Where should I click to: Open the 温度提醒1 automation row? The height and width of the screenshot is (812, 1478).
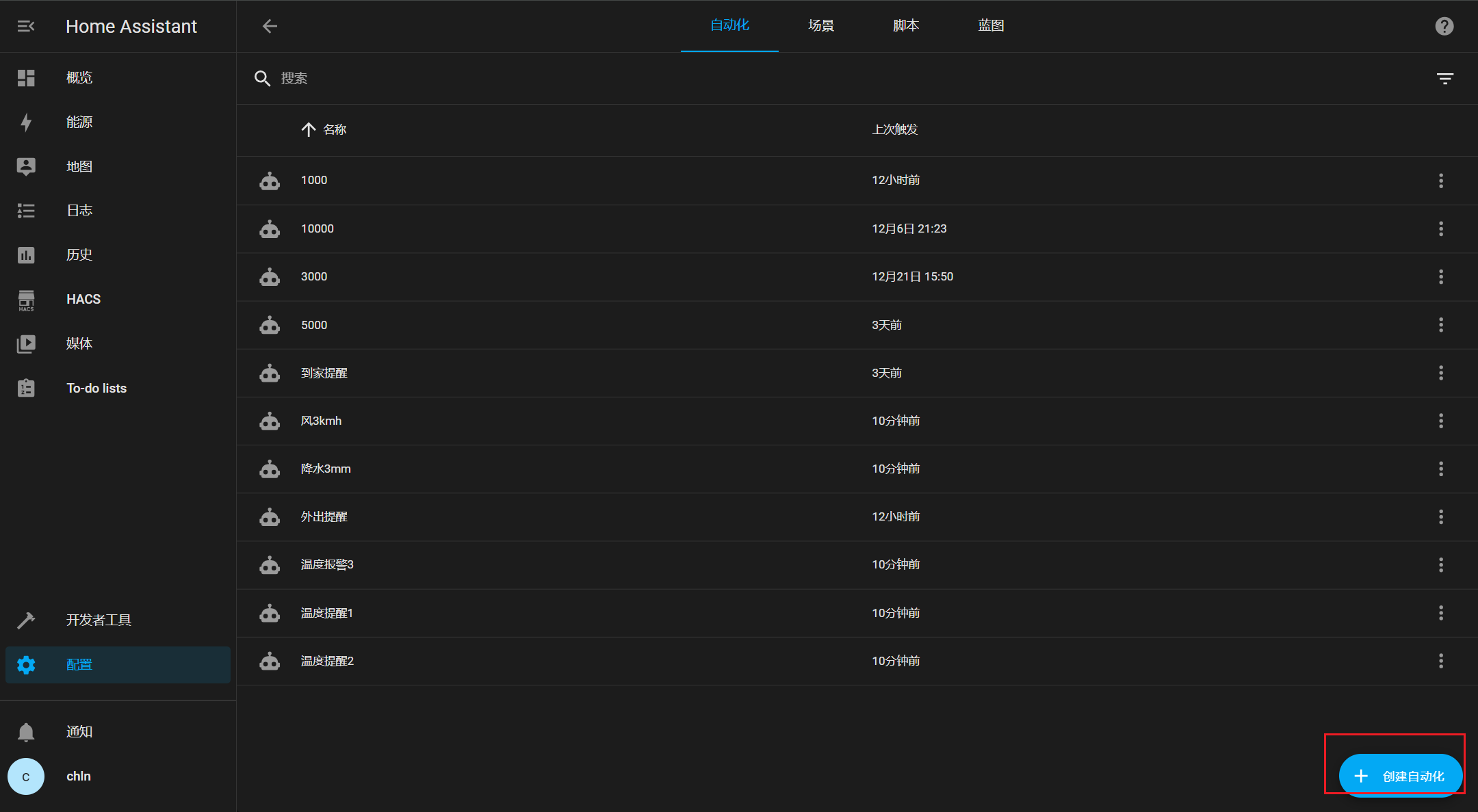pos(857,613)
